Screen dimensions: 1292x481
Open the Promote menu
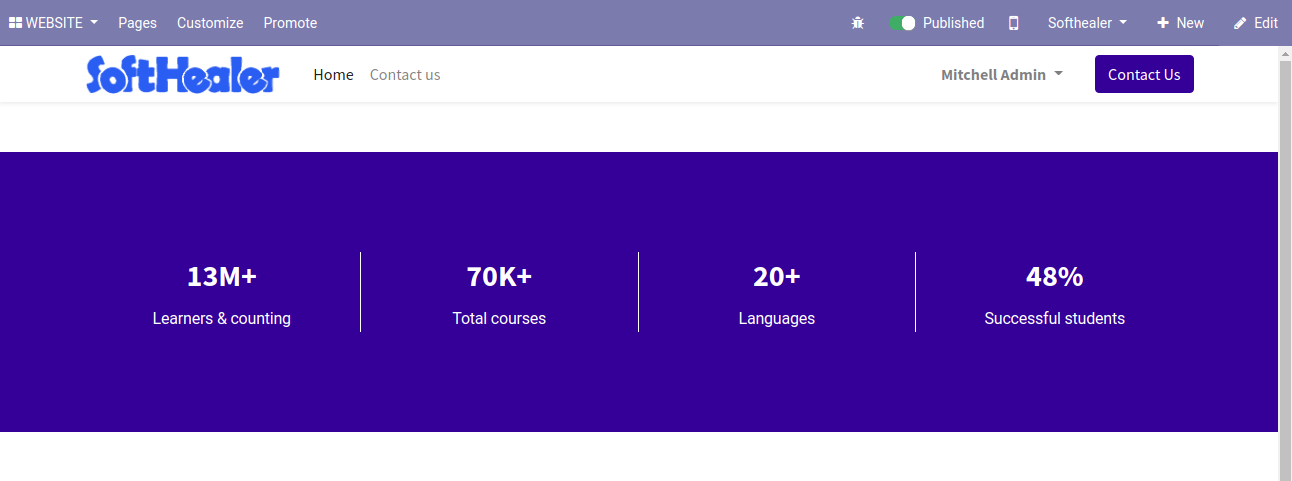(290, 22)
